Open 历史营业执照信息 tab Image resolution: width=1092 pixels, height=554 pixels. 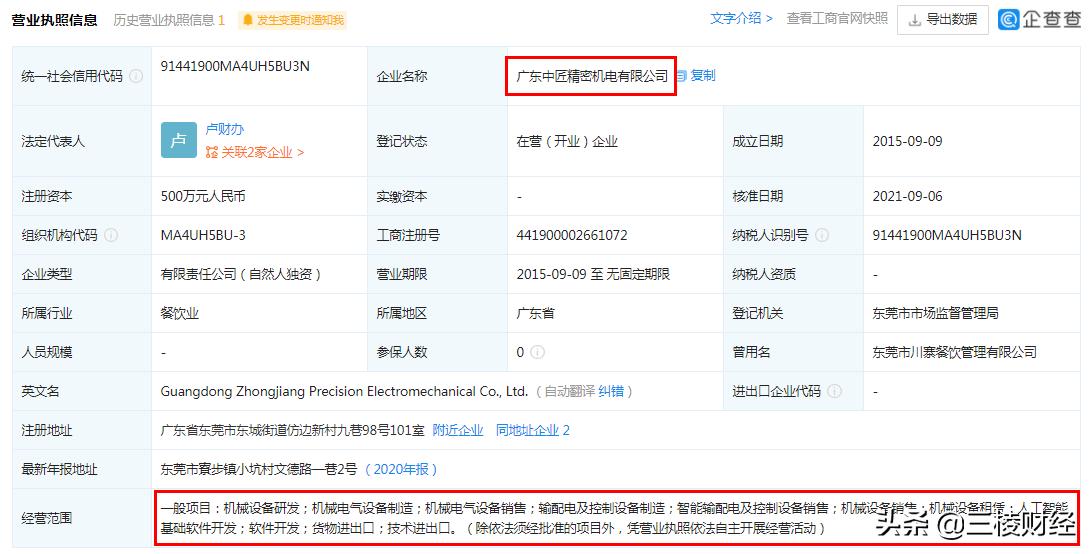point(169,20)
